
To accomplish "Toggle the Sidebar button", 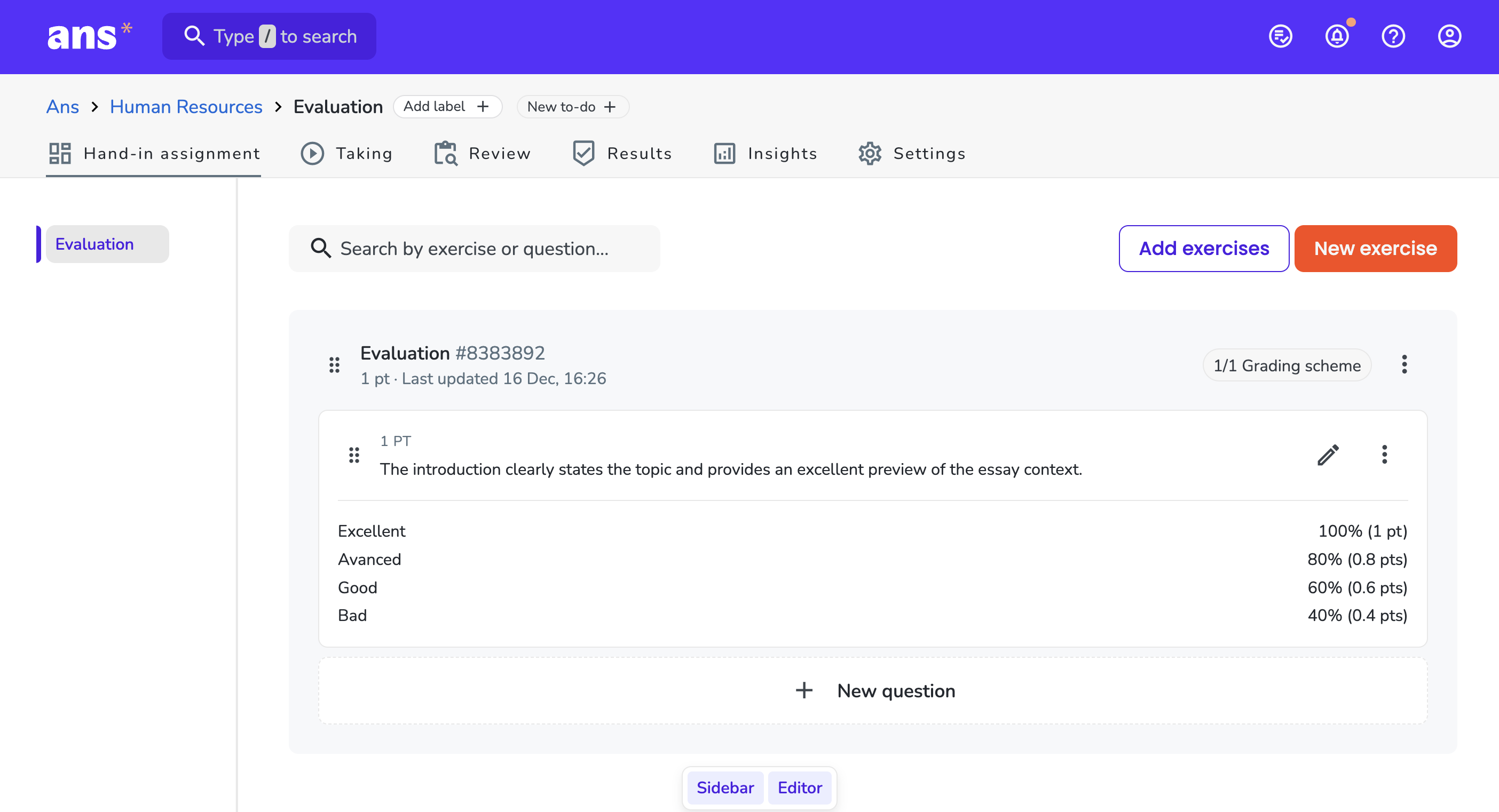I will point(724,787).
